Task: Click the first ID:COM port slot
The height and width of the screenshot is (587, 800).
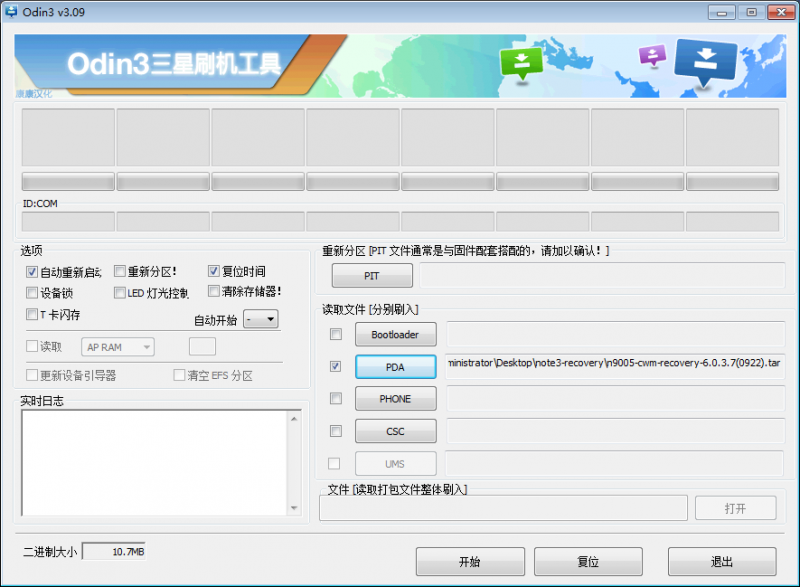Action: pyautogui.click(x=68, y=222)
